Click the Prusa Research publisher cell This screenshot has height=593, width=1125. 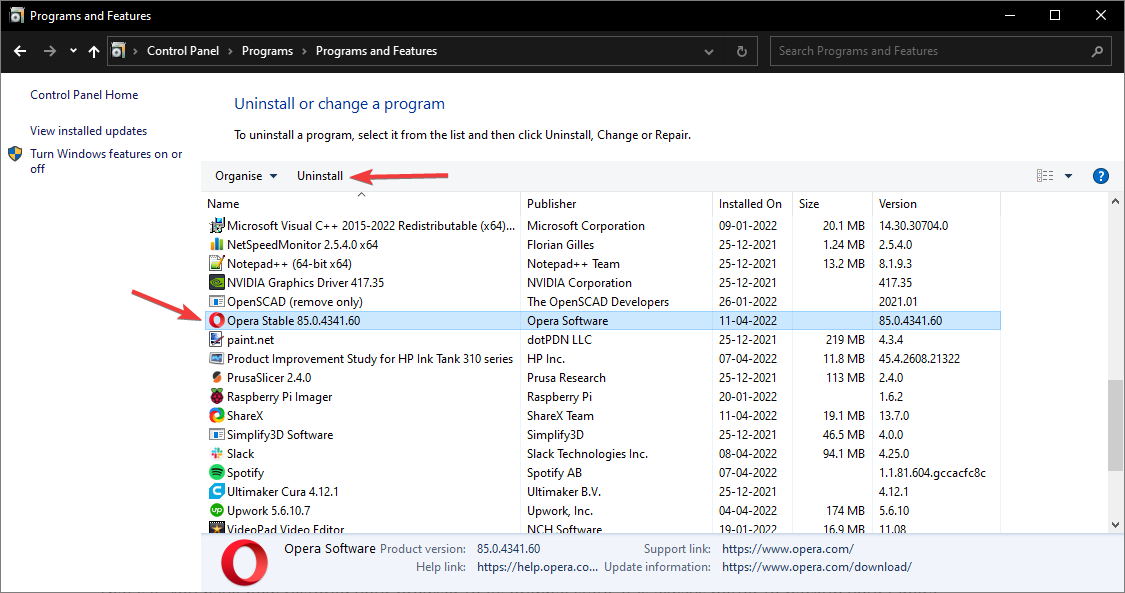click(x=566, y=377)
